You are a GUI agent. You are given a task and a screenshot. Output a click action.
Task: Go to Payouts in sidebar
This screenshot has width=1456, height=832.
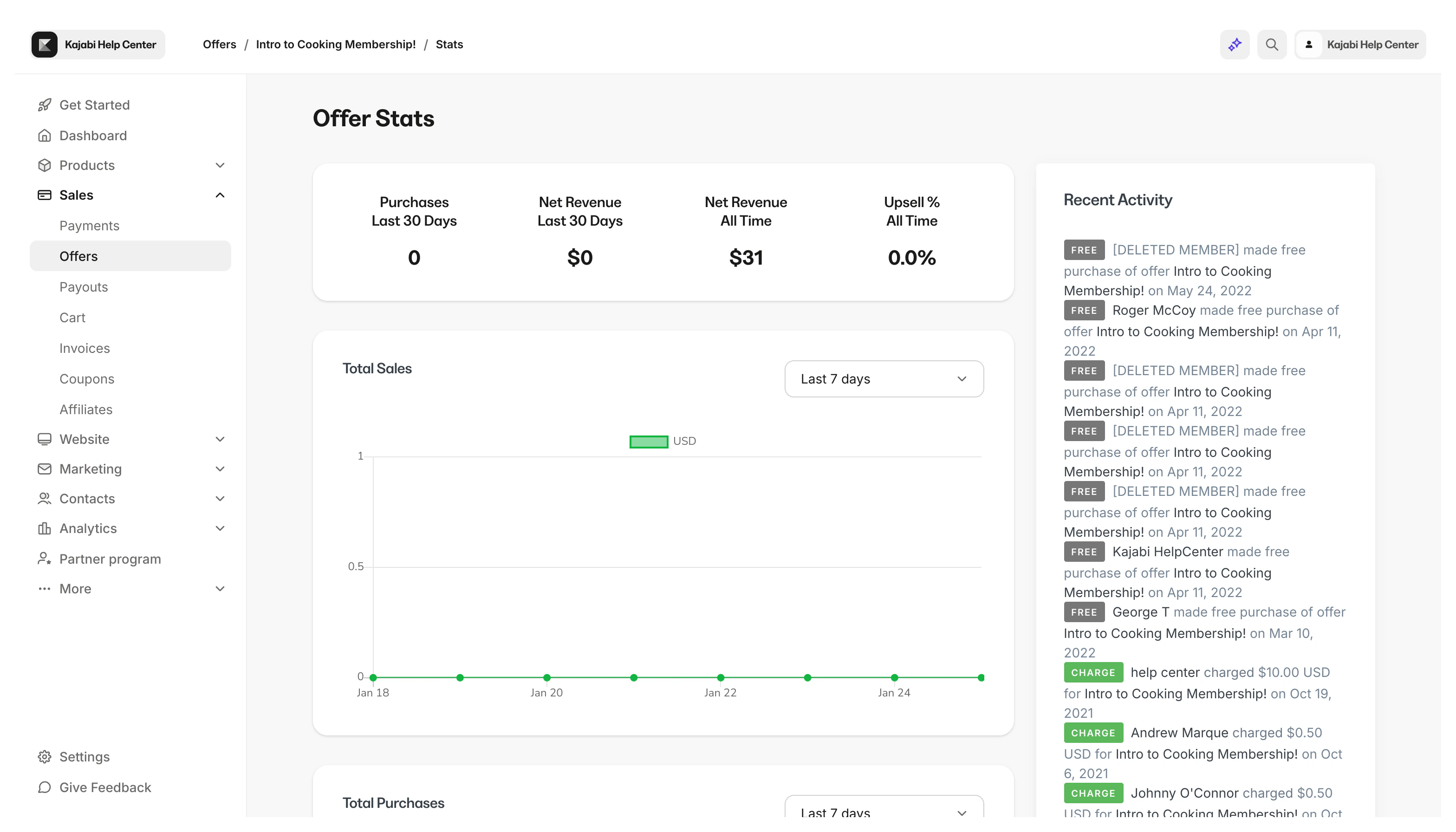84,287
